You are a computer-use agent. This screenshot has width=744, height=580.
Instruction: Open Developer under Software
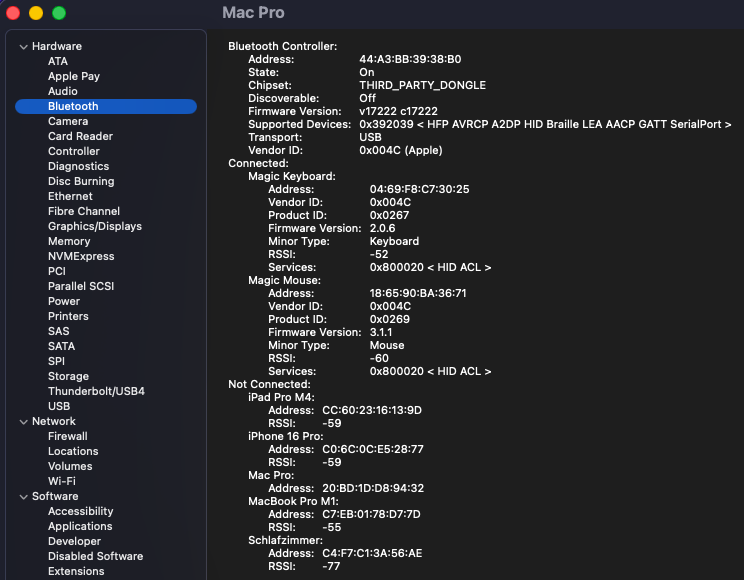[x=74, y=541]
